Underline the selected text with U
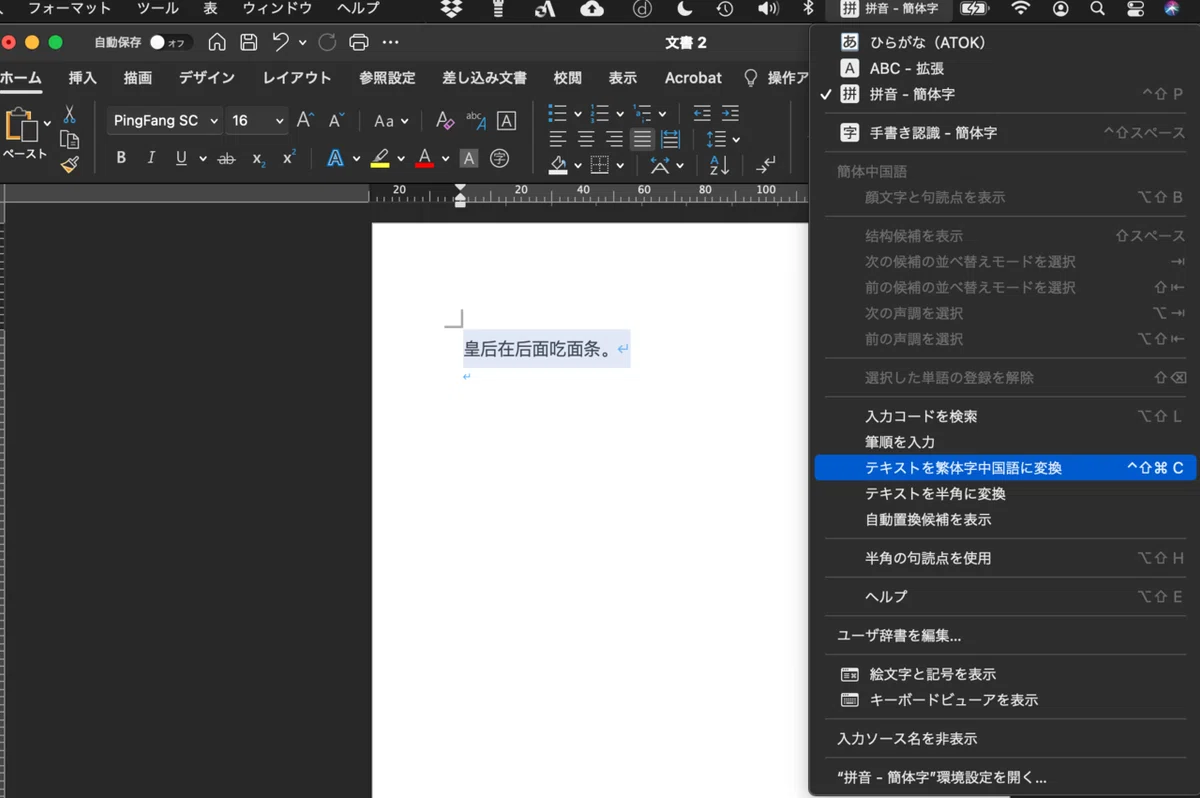Image resolution: width=1200 pixels, height=798 pixels. click(x=181, y=158)
